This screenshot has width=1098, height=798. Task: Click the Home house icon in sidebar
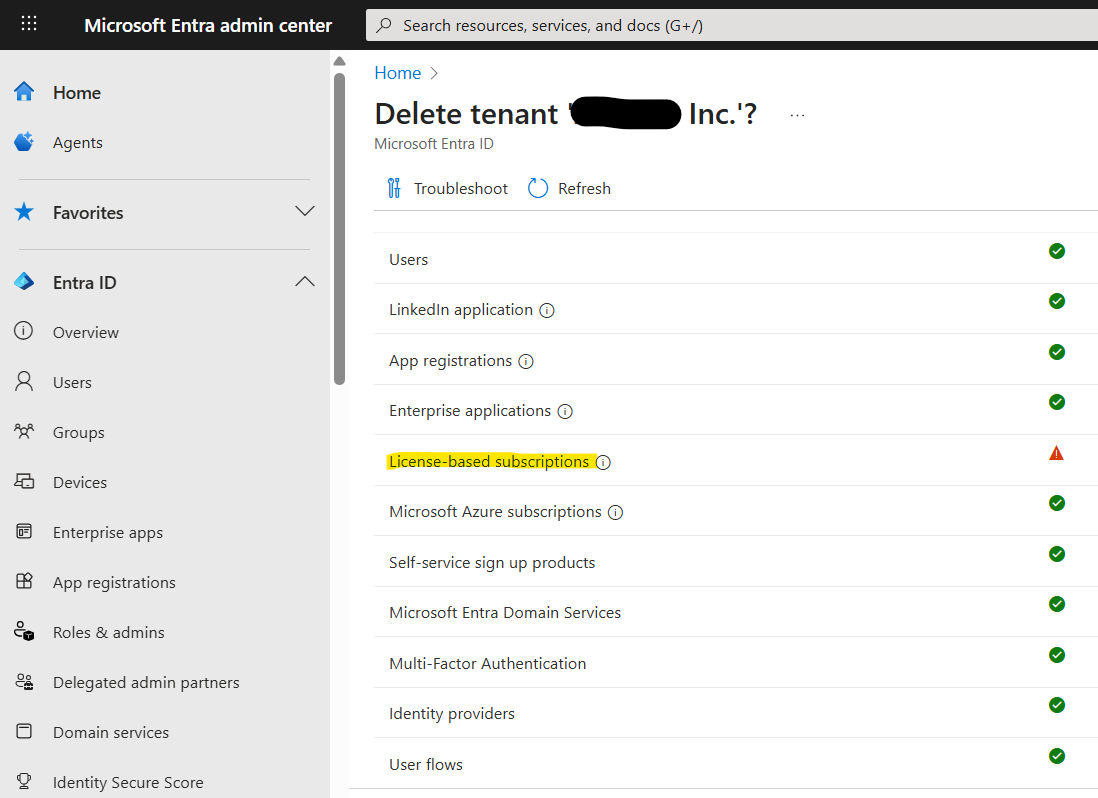(x=24, y=92)
